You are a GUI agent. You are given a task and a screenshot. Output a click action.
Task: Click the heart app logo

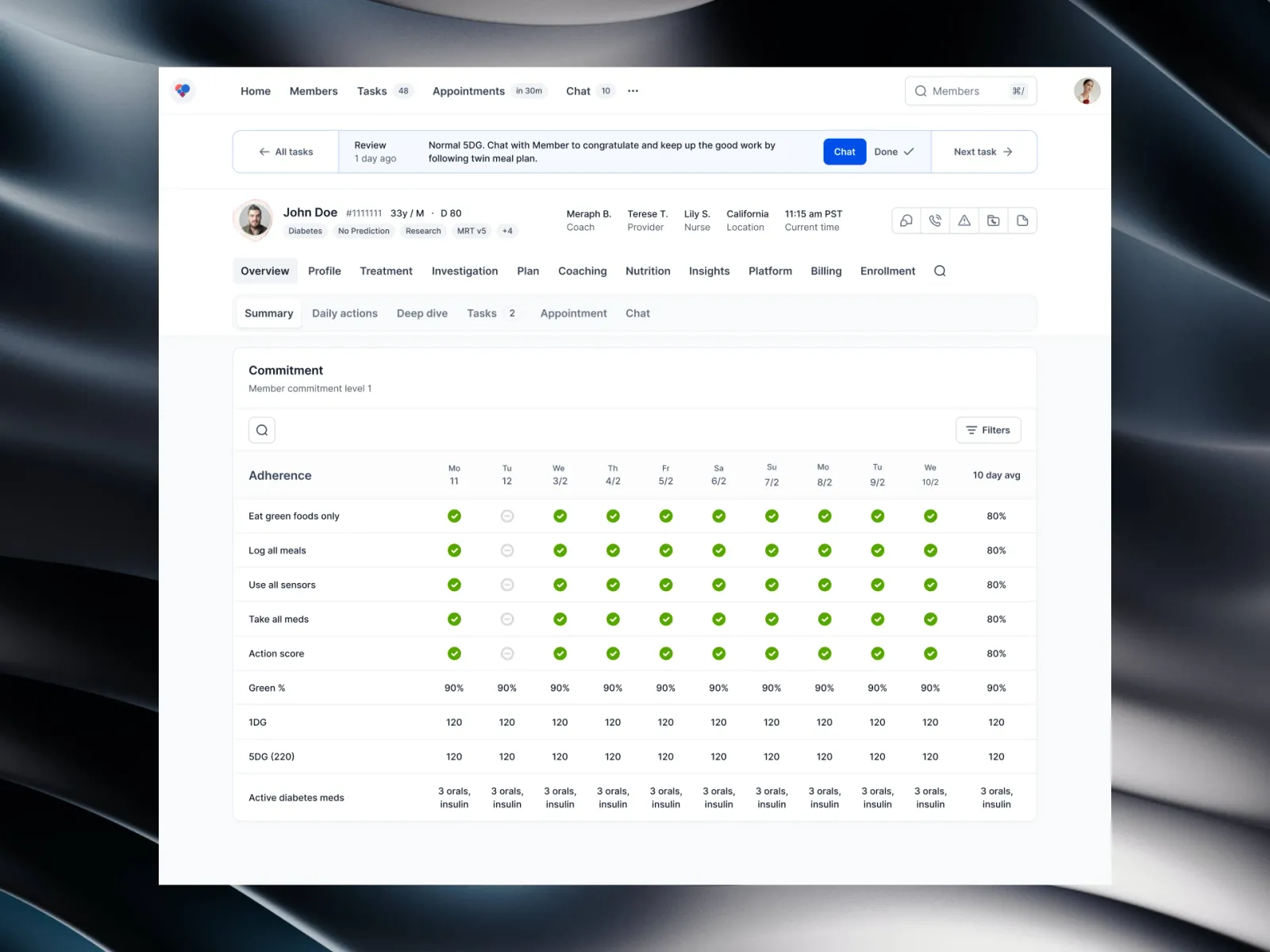pyautogui.click(x=183, y=90)
